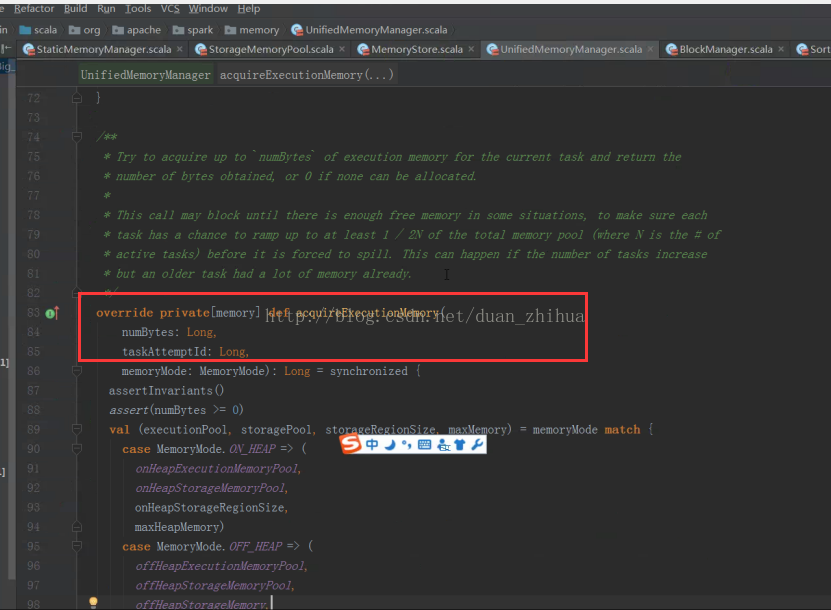This screenshot has height=610, width=831.
Task: Click 'onHeapExecutionMemoryPool' on line 91
Action: point(217,468)
